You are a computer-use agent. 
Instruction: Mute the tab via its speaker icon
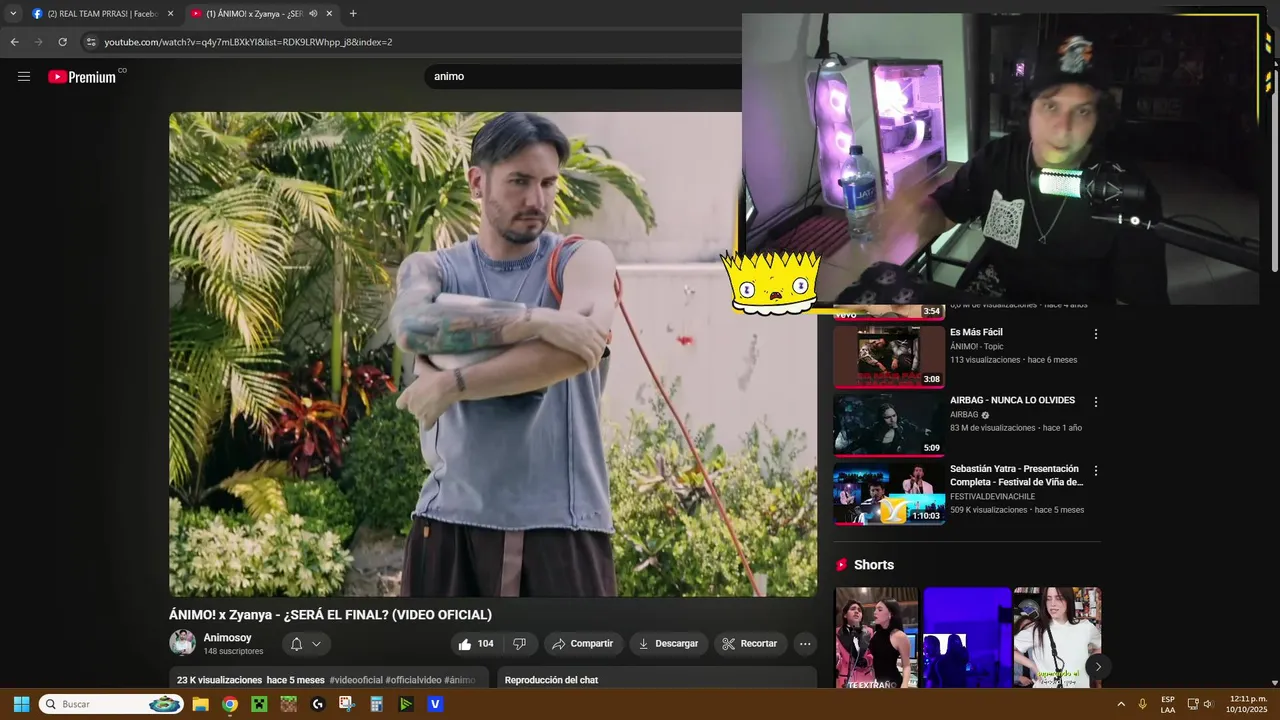[313, 14]
